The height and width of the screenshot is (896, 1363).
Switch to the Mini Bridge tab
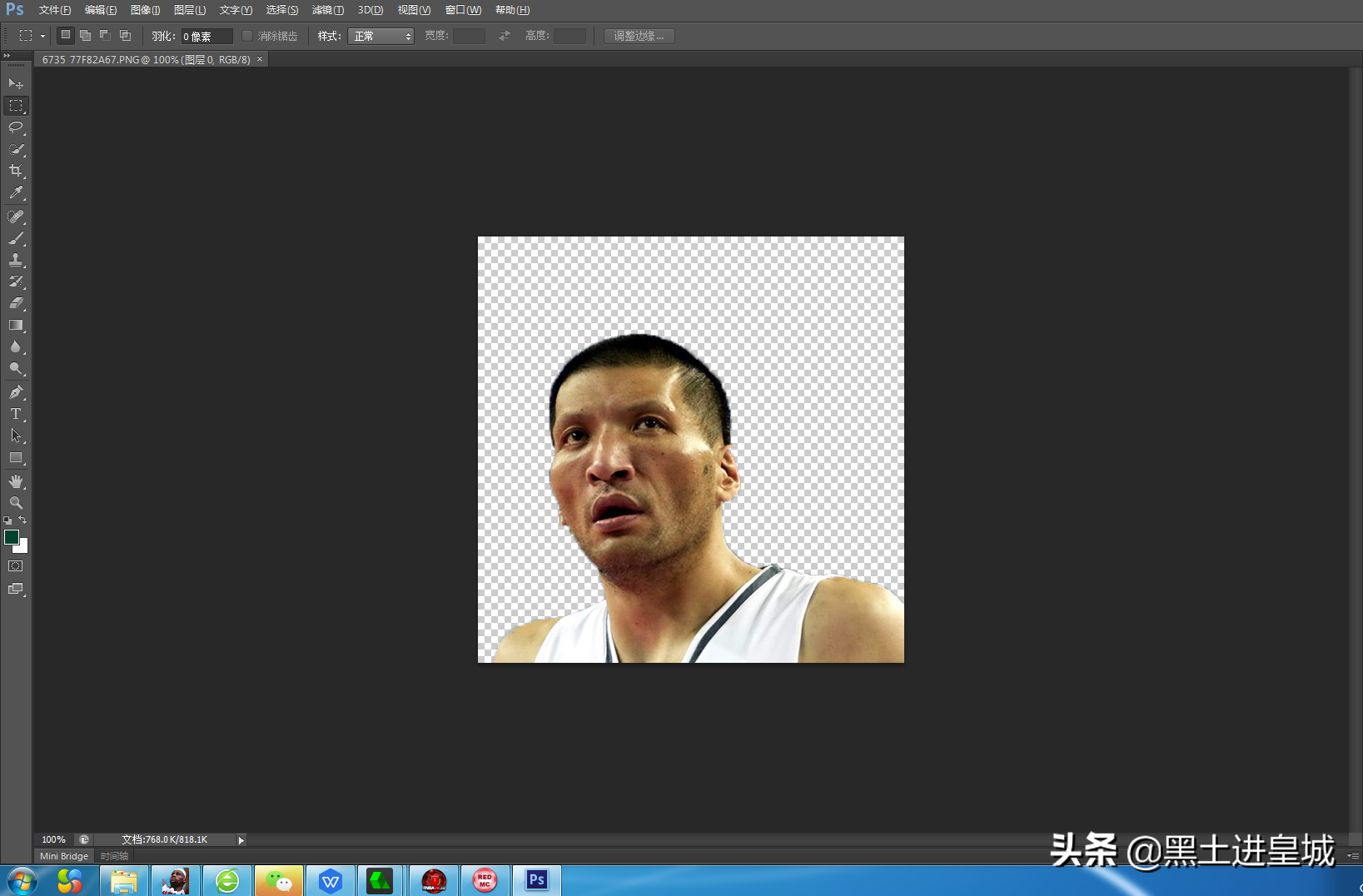click(64, 856)
